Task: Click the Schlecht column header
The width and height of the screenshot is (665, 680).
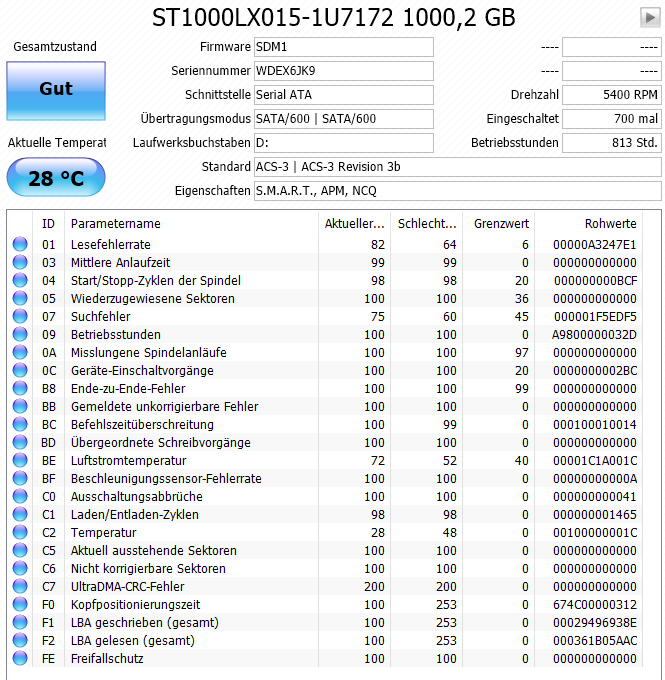Action: point(427,224)
